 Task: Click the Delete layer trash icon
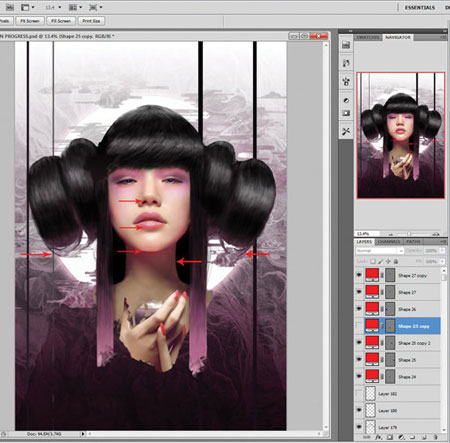tap(436, 437)
